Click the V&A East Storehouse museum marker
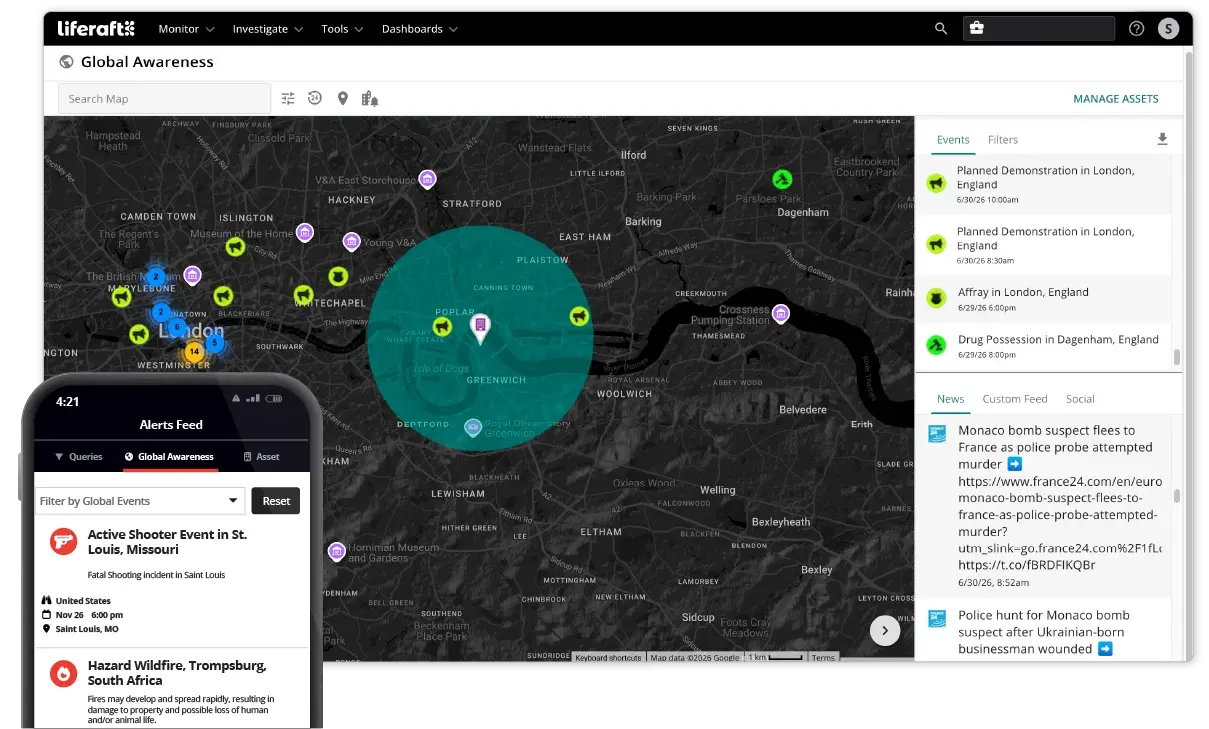This screenshot has width=1209, height=729. click(x=427, y=179)
